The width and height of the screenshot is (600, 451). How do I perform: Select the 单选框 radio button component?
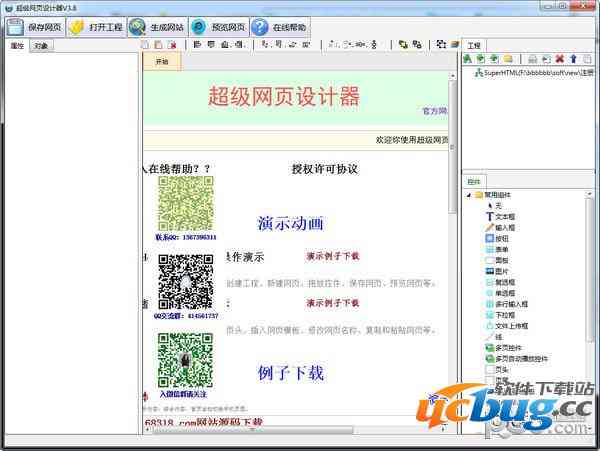(x=500, y=293)
